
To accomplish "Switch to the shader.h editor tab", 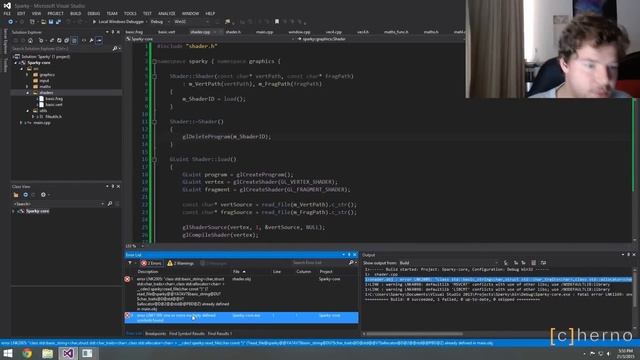I will 233,32.
